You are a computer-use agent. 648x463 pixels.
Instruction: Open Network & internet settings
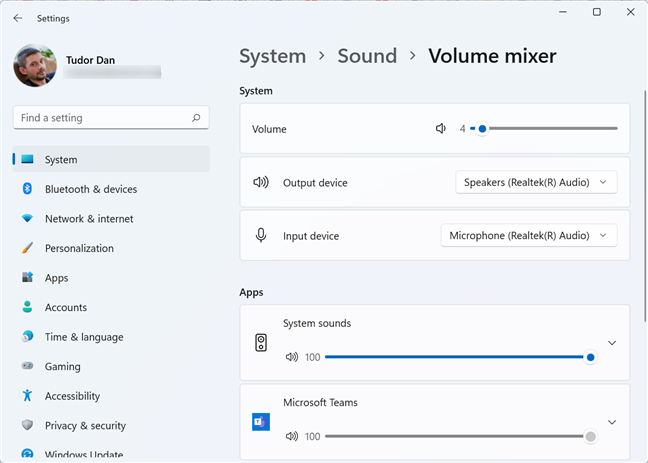(111, 218)
